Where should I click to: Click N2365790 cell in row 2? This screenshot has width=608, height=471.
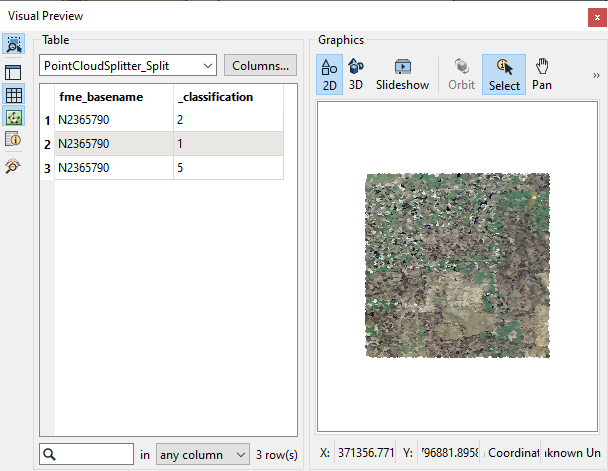click(114, 144)
